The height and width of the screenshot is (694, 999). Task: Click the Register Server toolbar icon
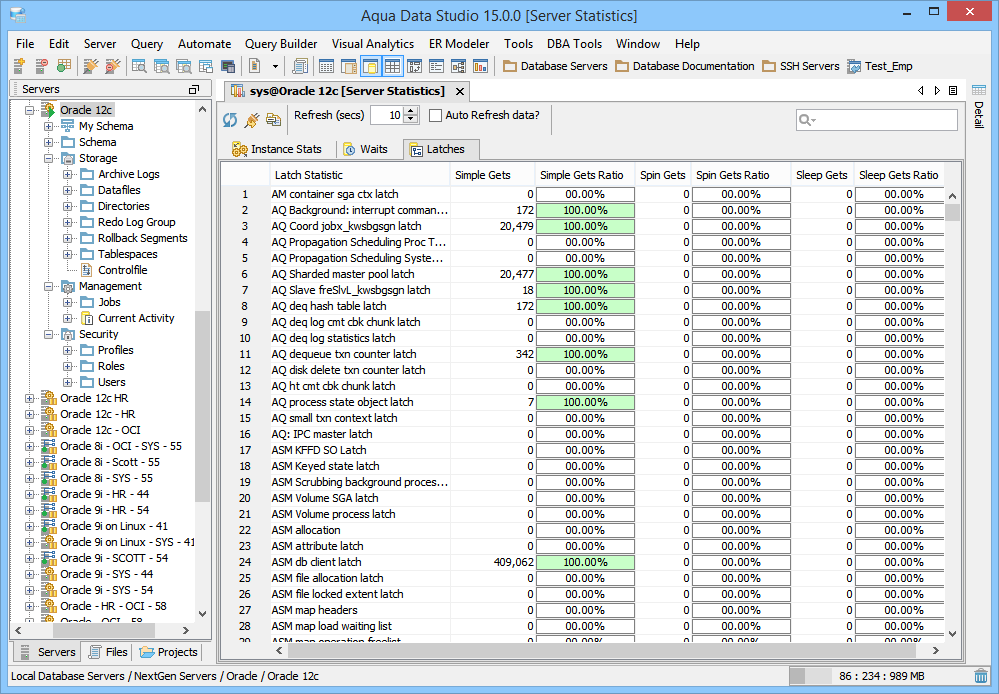click(x=19, y=67)
